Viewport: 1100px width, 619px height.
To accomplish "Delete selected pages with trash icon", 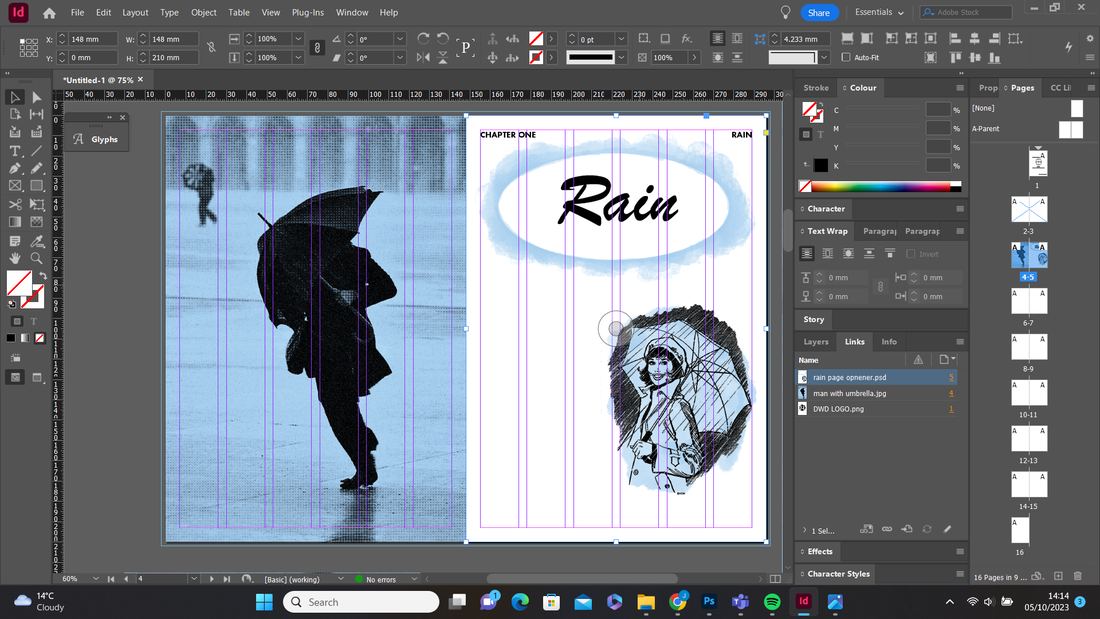I will pos(1078,576).
